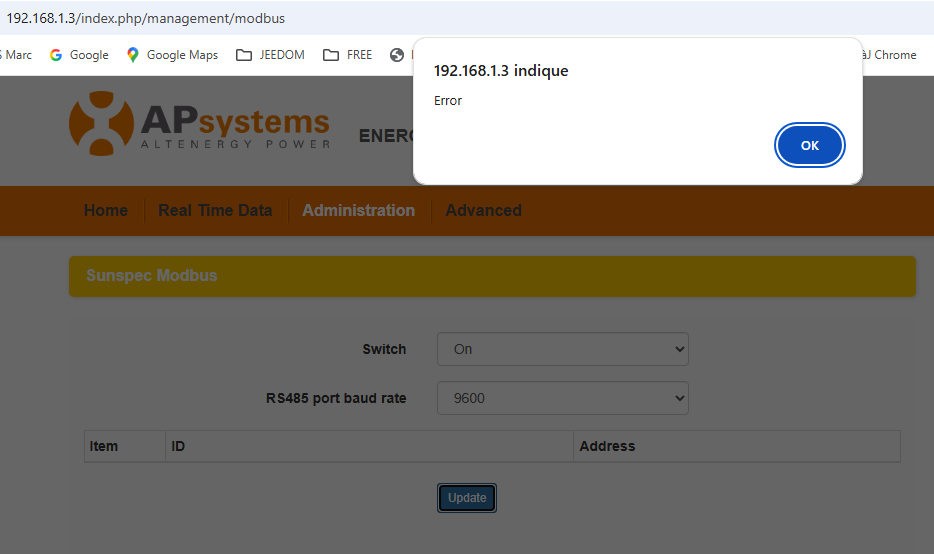Open the globe icon bookmark
Viewport: 934px width, 554px height.
[x=397, y=55]
